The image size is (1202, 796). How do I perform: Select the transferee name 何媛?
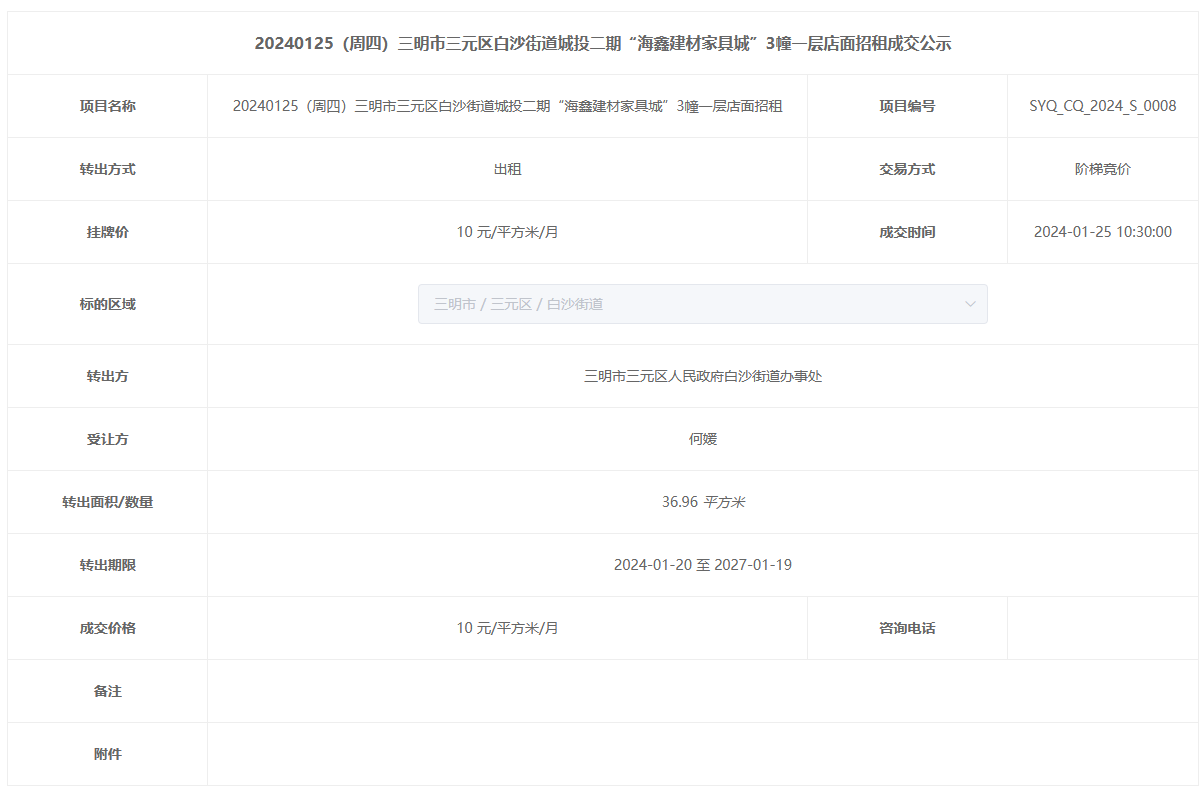(x=702, y=439)
